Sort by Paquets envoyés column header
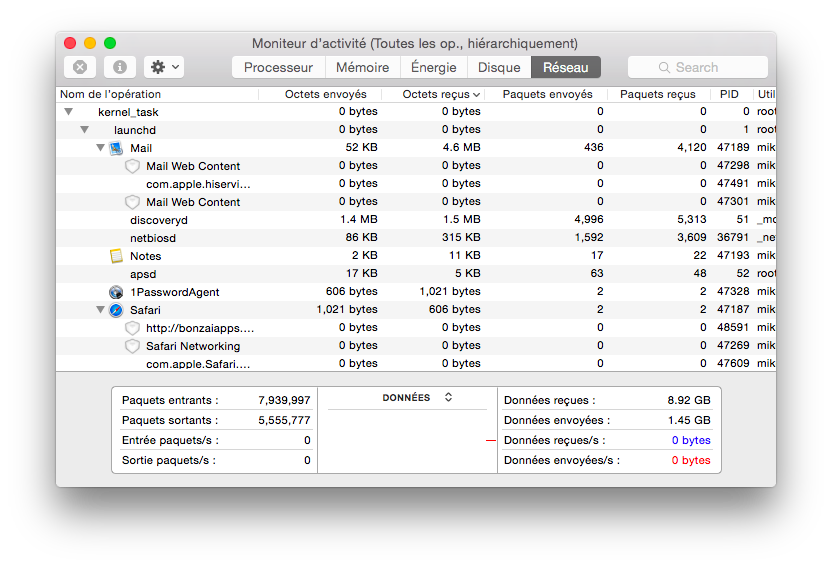Viewport: 832px width, 567px height. pyautogui.click(x=547, y=94)
